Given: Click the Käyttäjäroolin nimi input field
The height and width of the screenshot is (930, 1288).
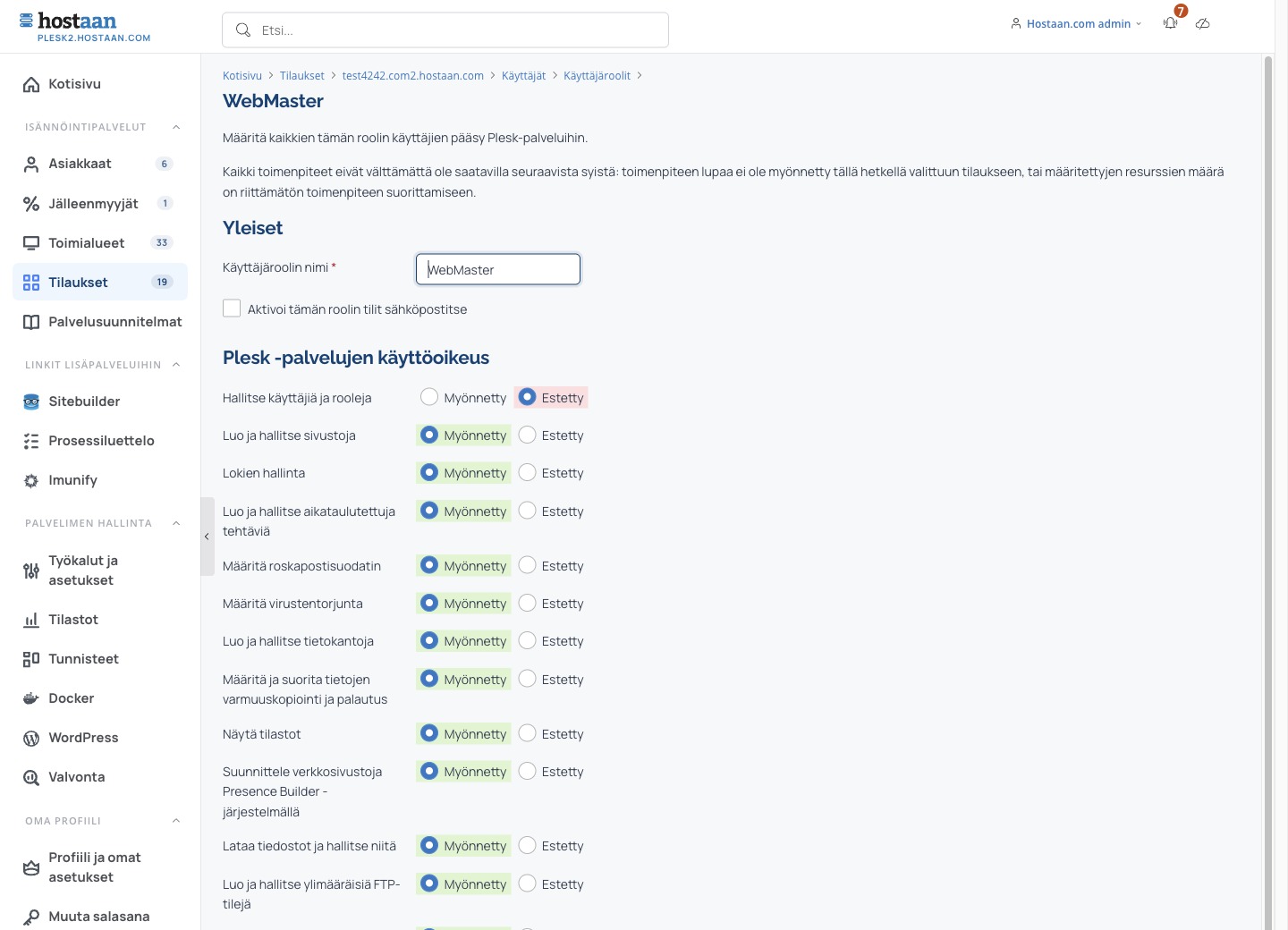Looking at the screenshot, I should tap(498, 269).
